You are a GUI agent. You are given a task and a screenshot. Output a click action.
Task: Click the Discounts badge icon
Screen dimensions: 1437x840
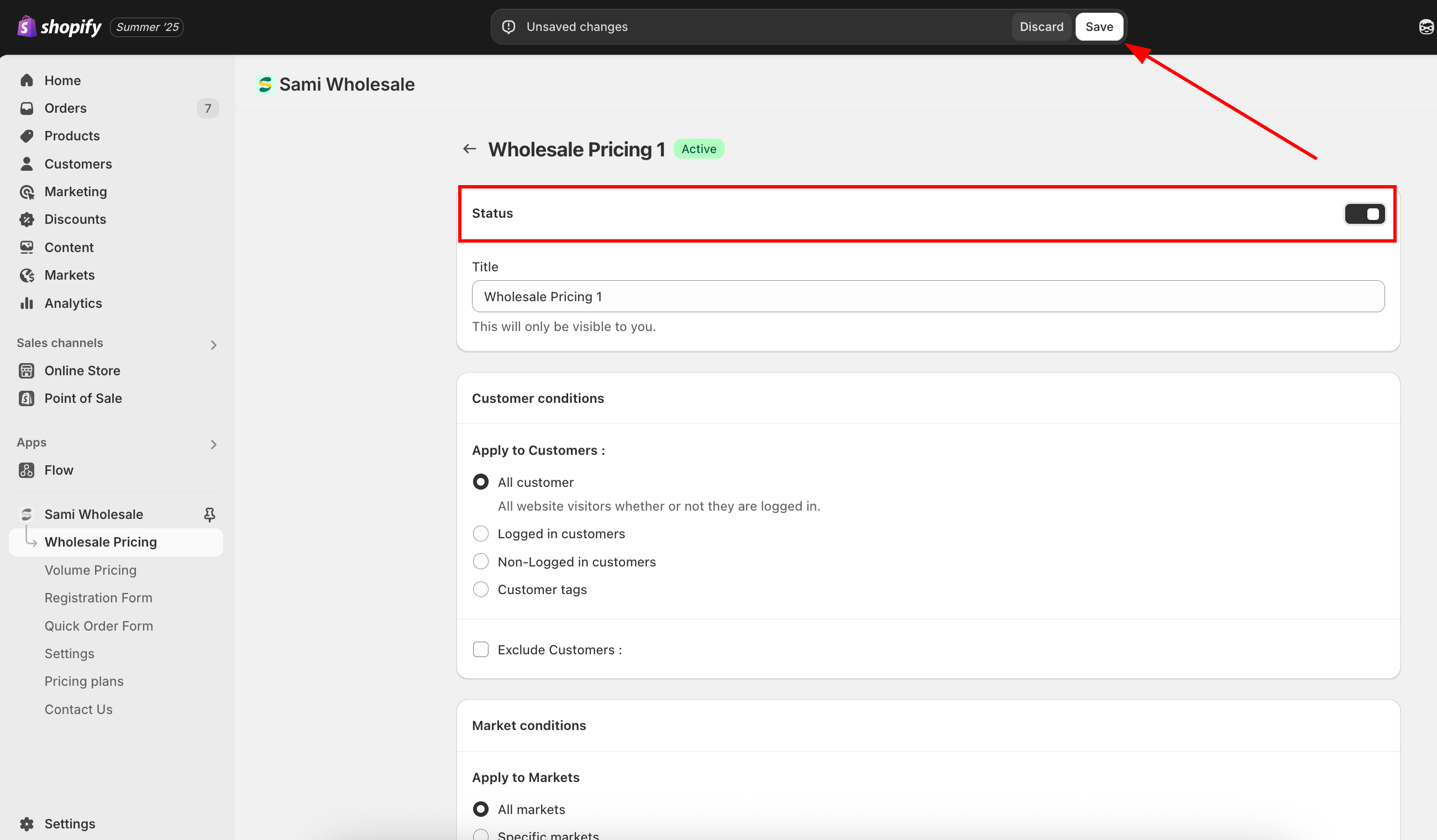pos(26,219)
